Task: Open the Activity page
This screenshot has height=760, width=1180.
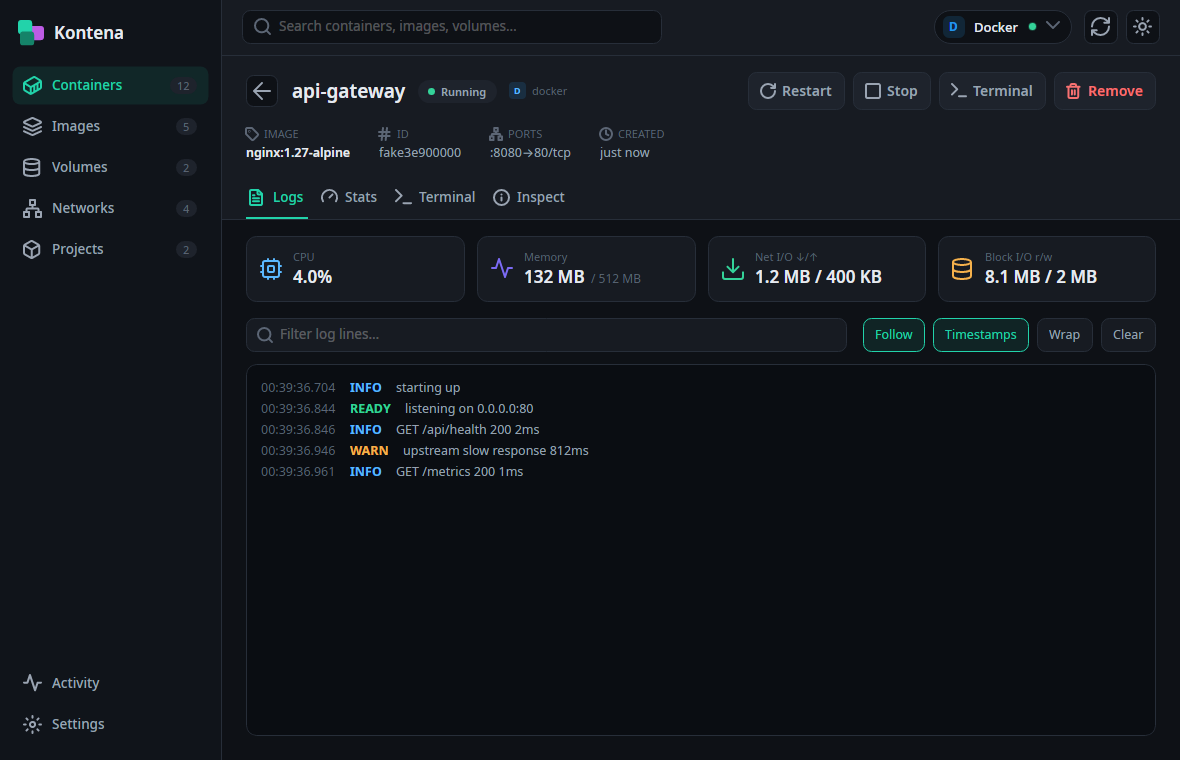Action: [x=111, y=683]
